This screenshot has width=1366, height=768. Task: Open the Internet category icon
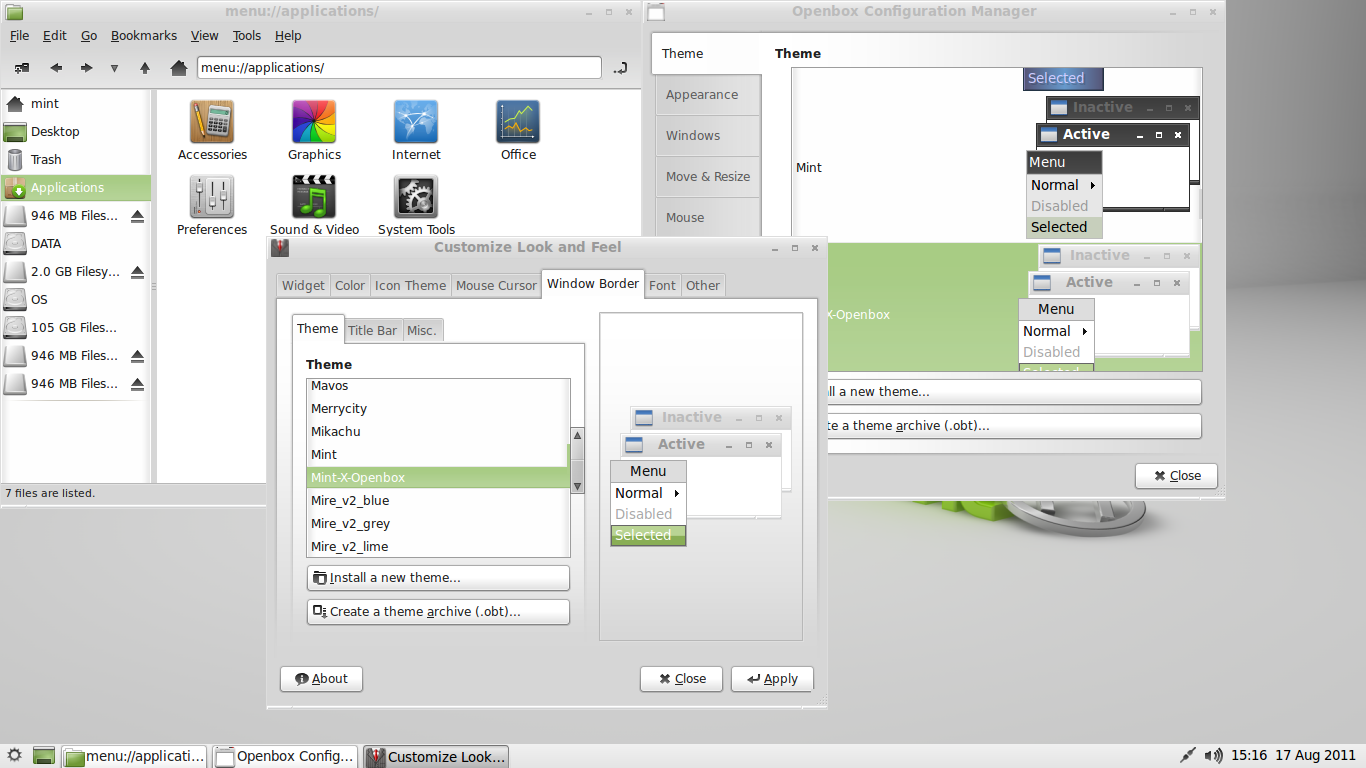[416, 122]
